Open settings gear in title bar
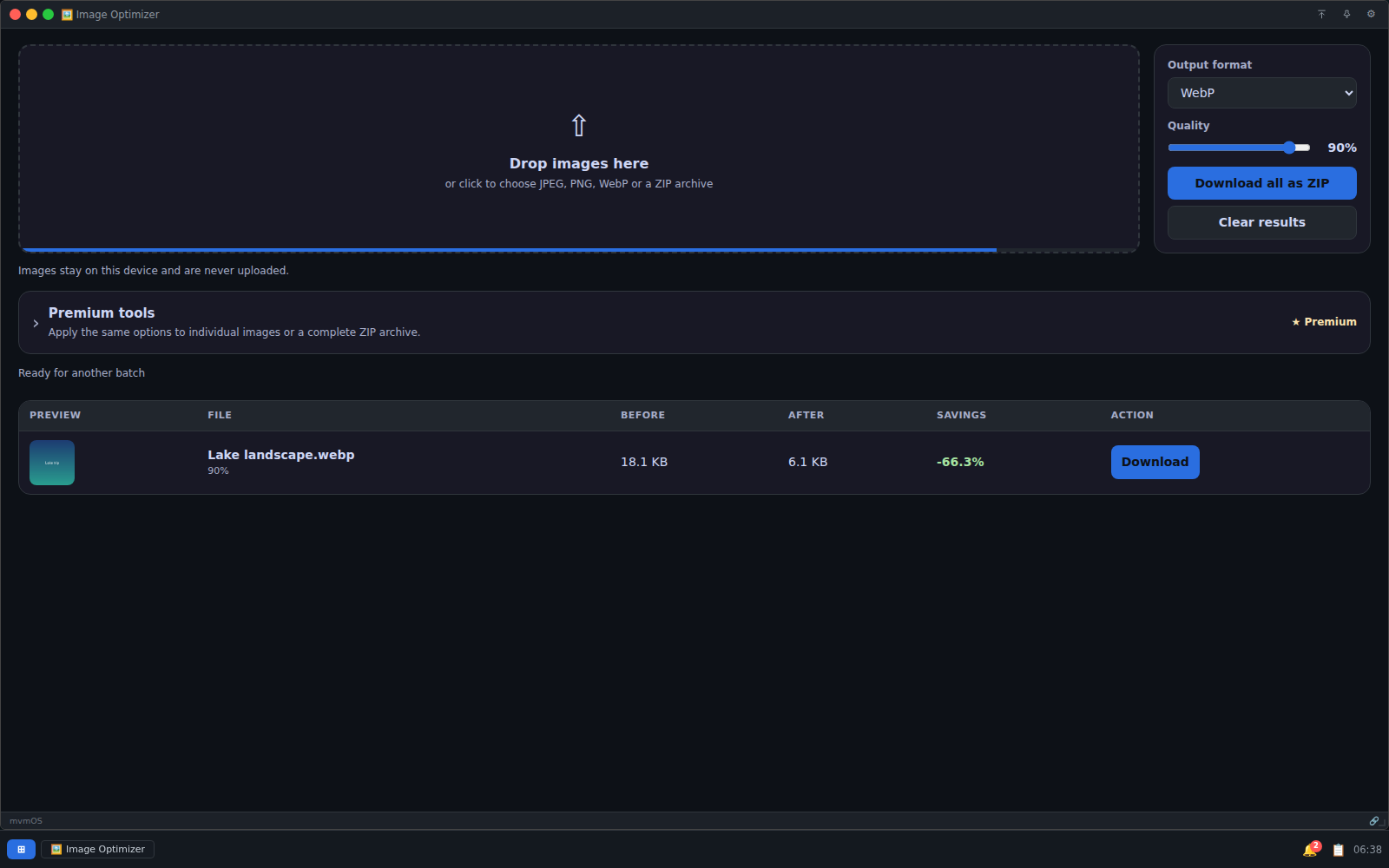The image size is (1389, 868). [1371, 14]
